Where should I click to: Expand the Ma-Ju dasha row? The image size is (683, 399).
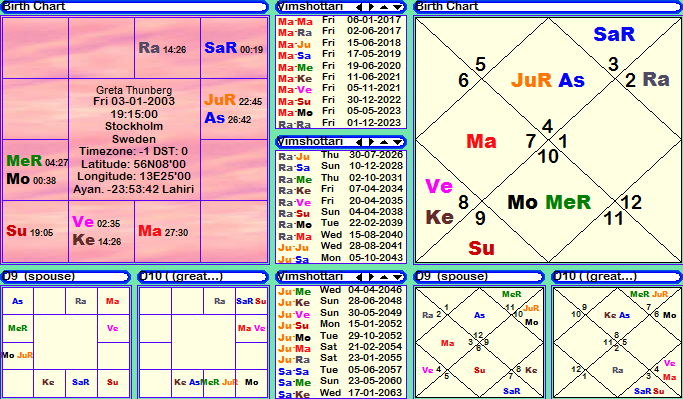[340, 43]
